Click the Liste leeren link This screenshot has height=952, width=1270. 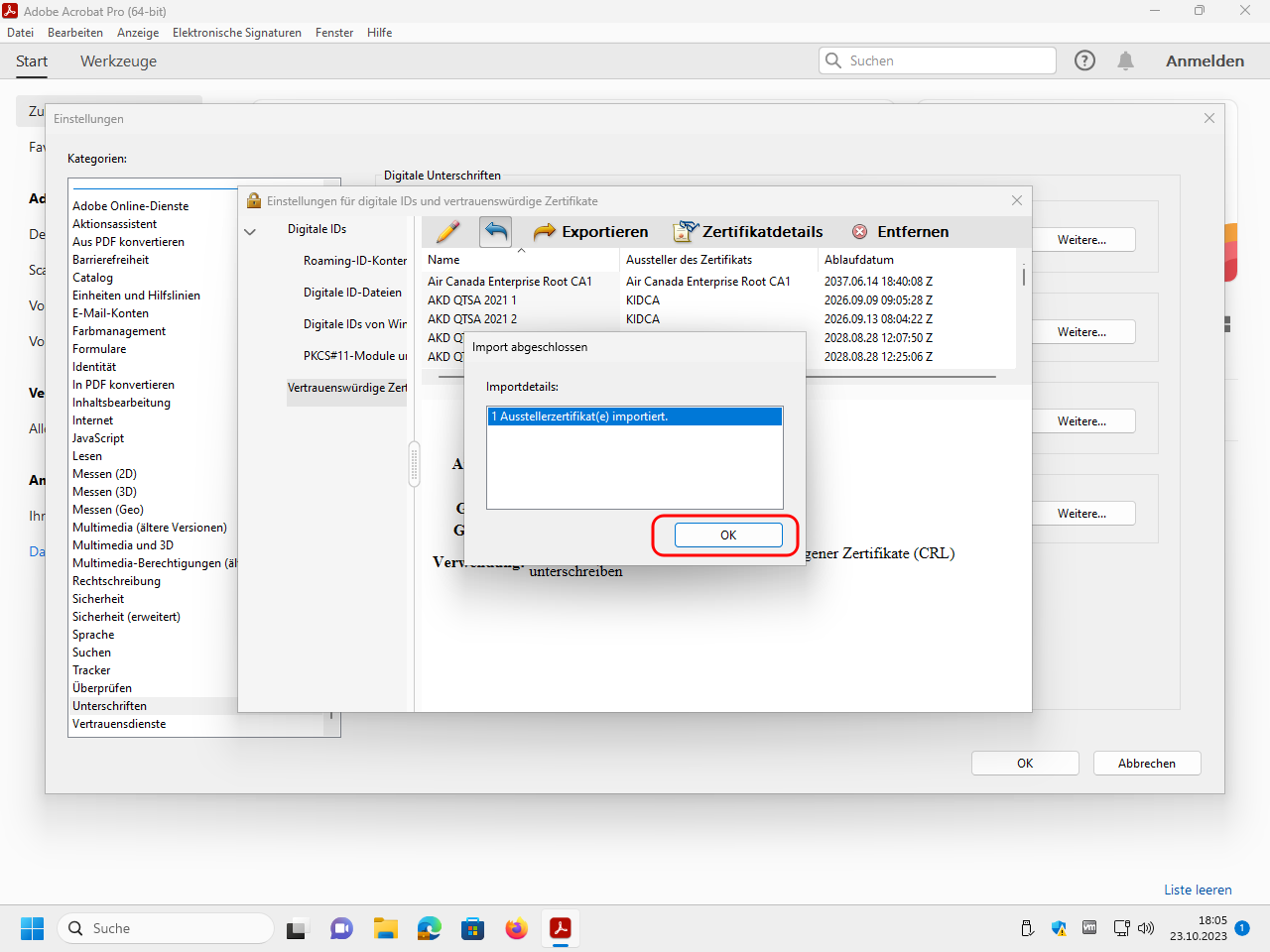[x=1198, y=890]
